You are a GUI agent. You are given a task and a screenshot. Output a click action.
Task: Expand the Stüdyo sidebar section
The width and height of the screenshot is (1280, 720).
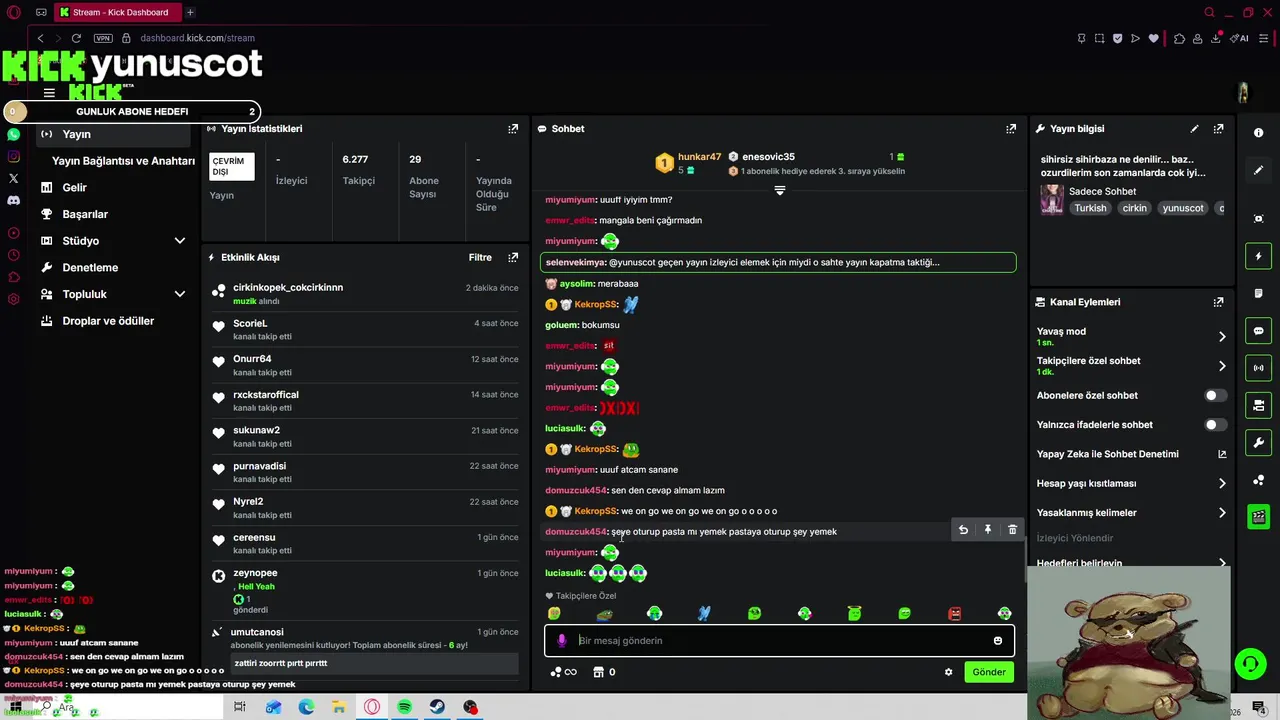point(180,241)
